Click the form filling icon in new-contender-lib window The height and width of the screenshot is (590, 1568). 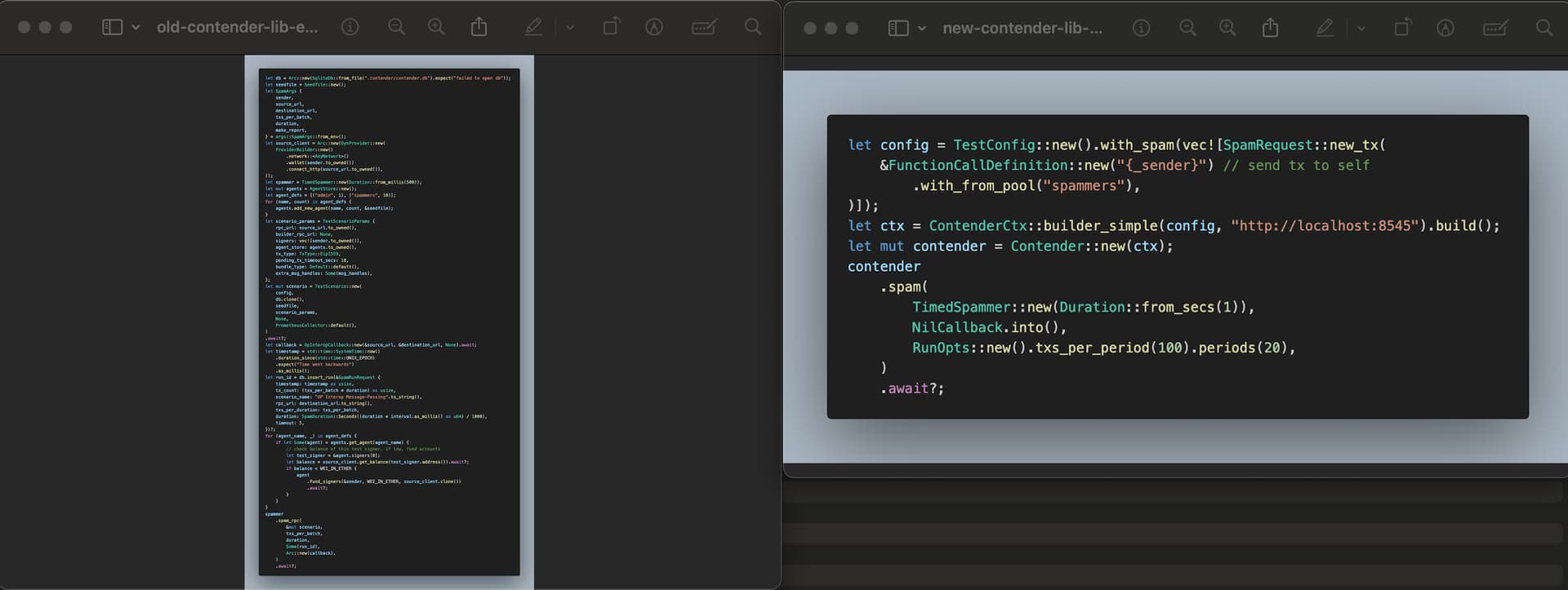tap(1494, 28)
